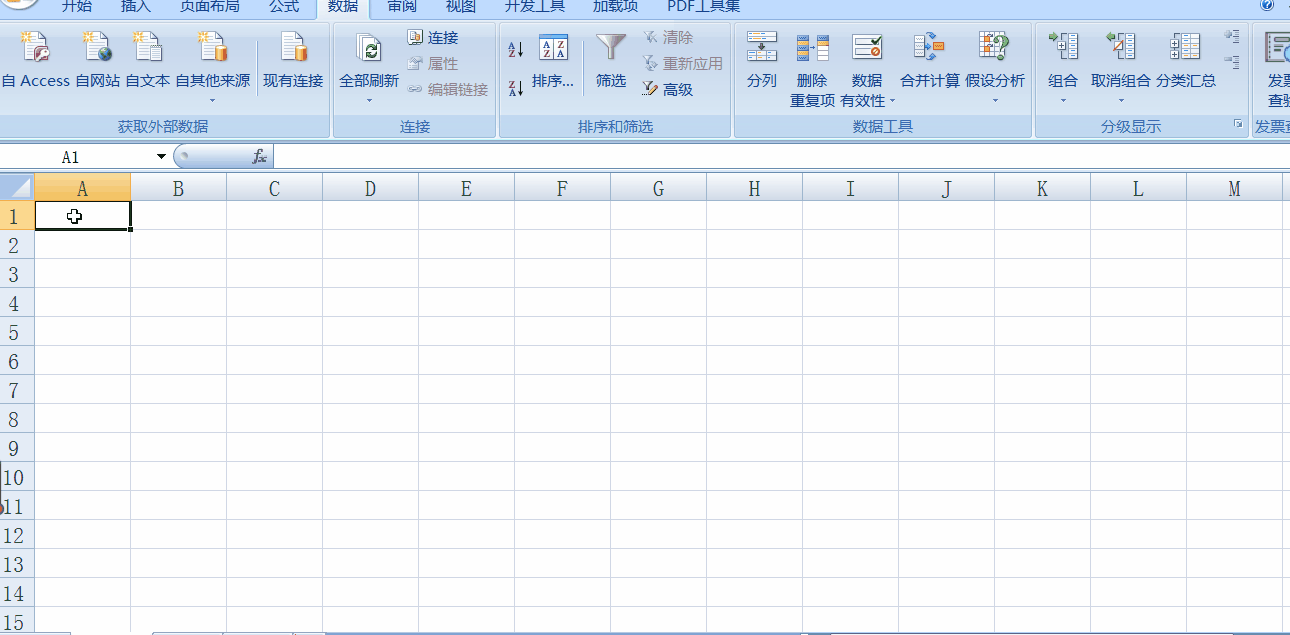
Task: Open 高级 advanced filter
Action: 667,90
